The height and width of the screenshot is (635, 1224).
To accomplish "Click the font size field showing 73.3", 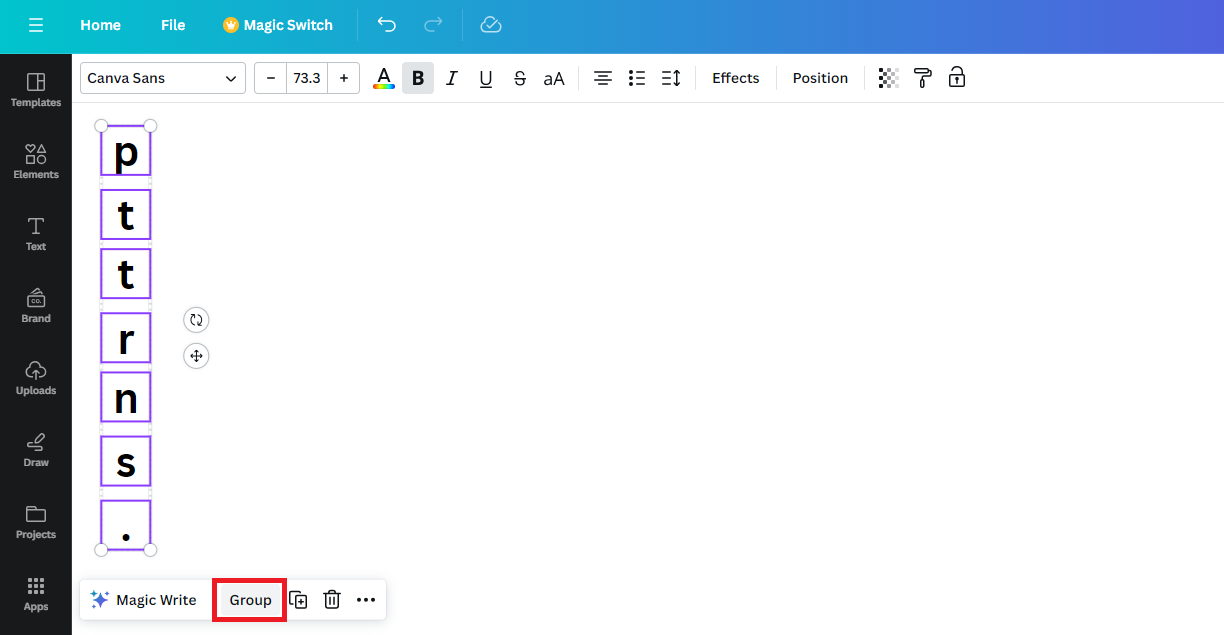I will click(307, 78).
